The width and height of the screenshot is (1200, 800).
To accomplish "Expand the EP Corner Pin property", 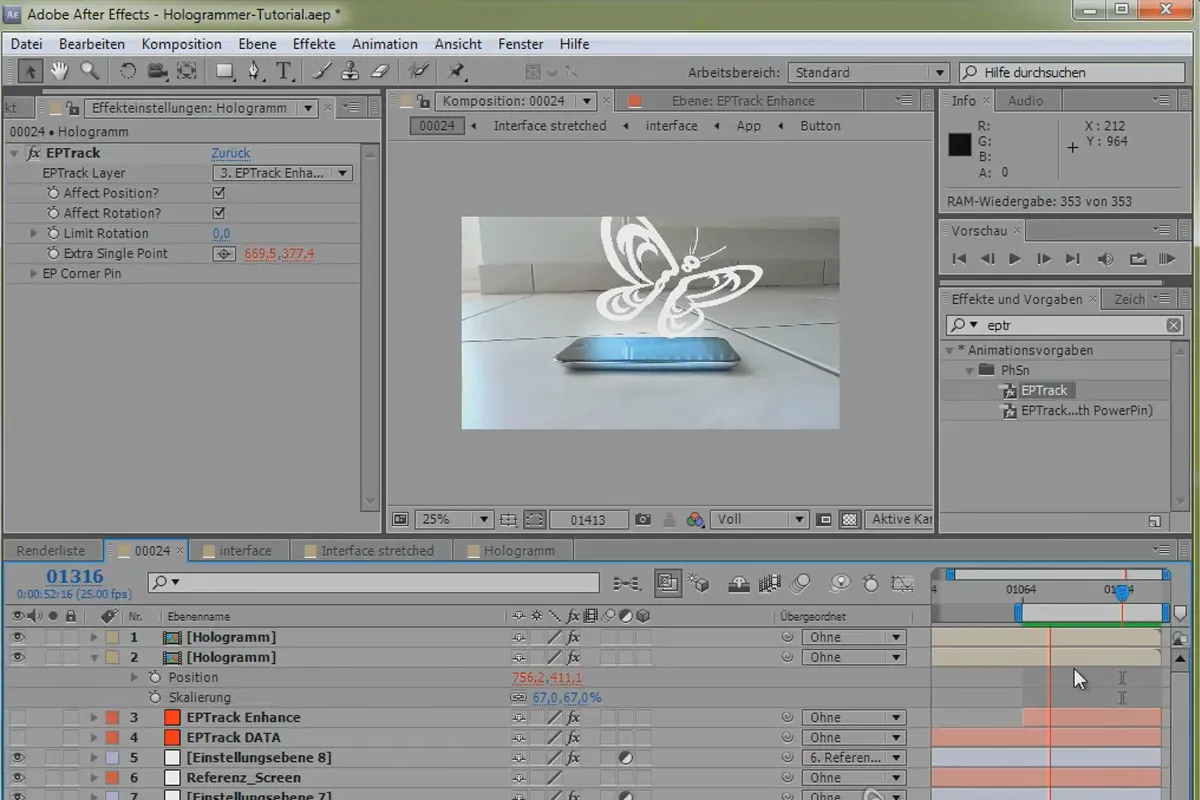I will (x=34, y=273).
